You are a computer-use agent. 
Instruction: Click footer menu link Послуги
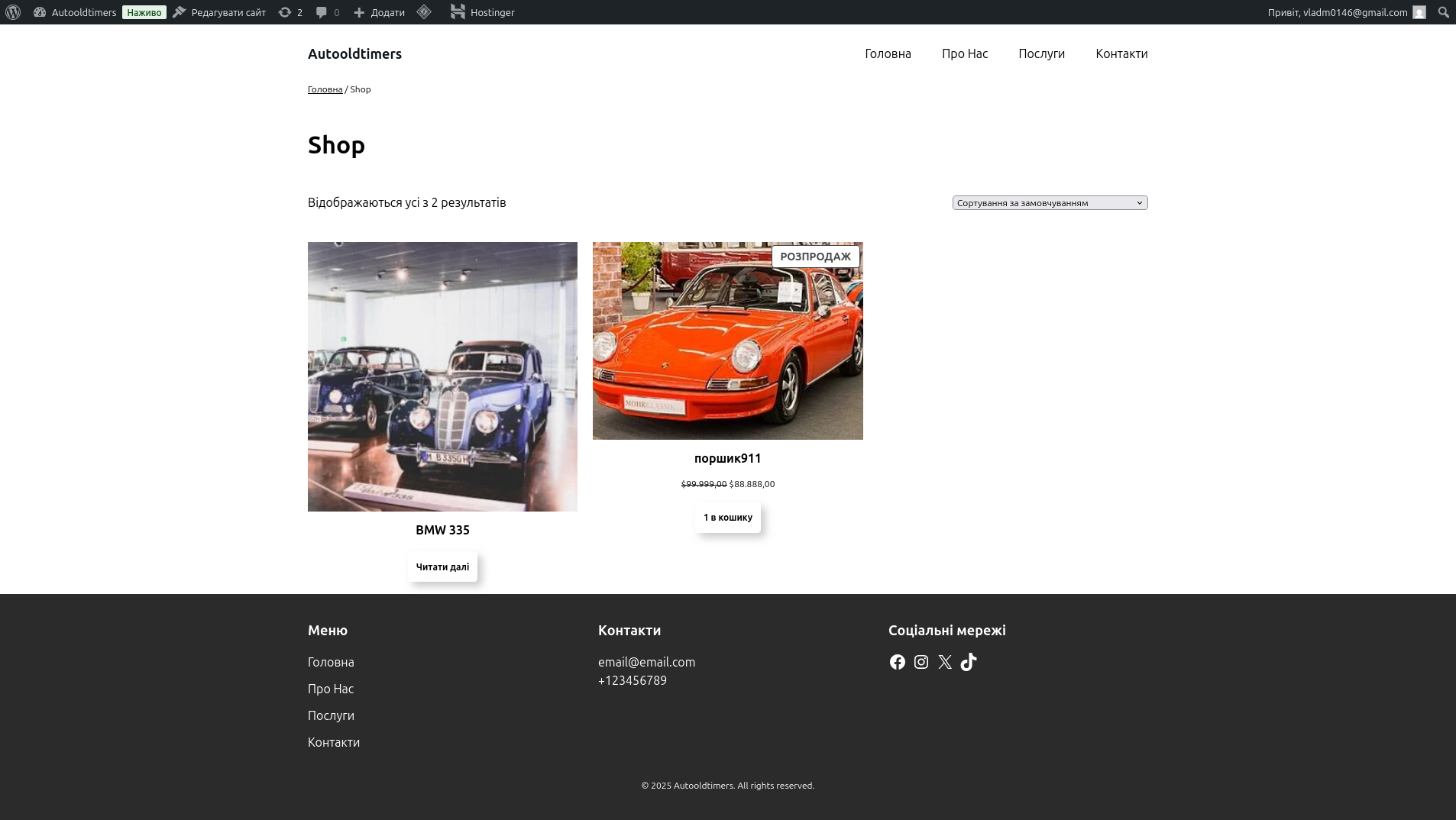click(x=331, y=715)
